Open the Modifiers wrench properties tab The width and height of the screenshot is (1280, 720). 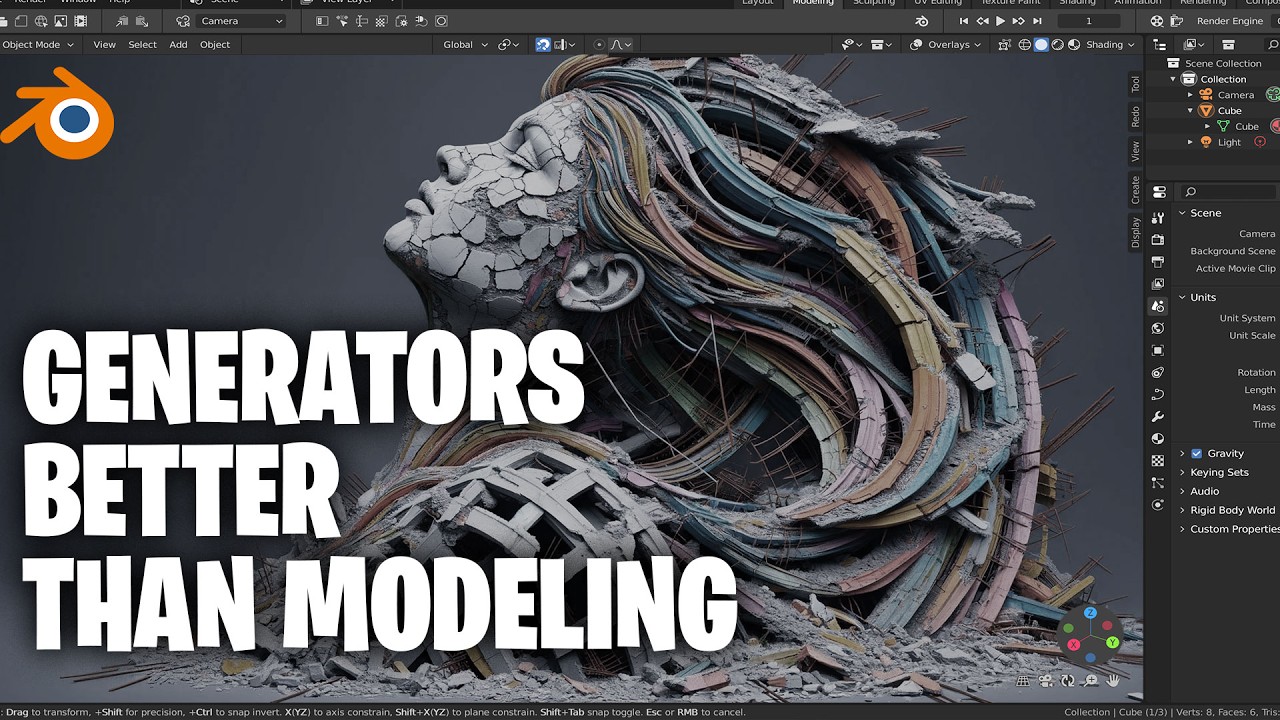coord(1158,416)
